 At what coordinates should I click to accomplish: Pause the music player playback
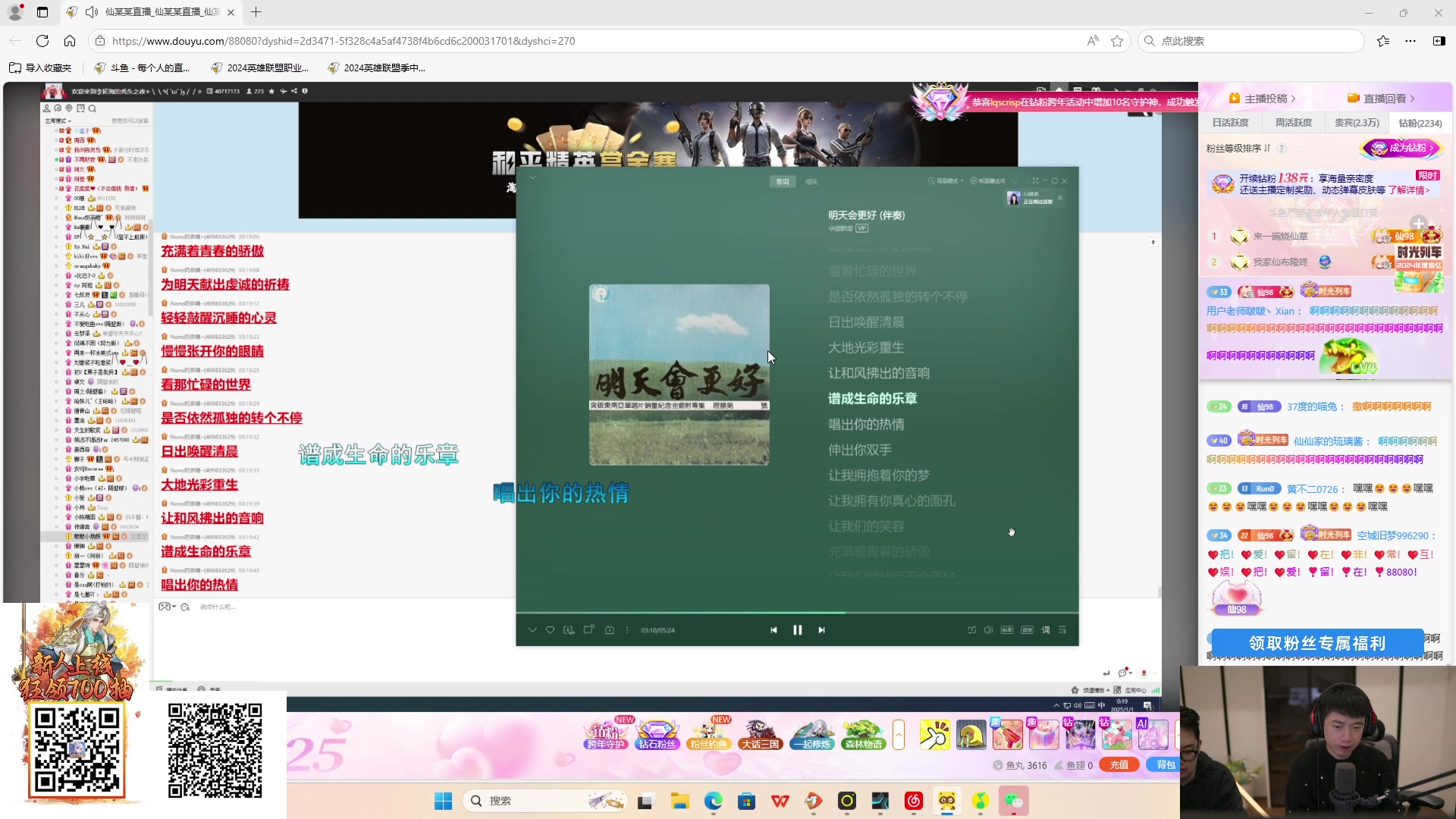tap(797, 630)
